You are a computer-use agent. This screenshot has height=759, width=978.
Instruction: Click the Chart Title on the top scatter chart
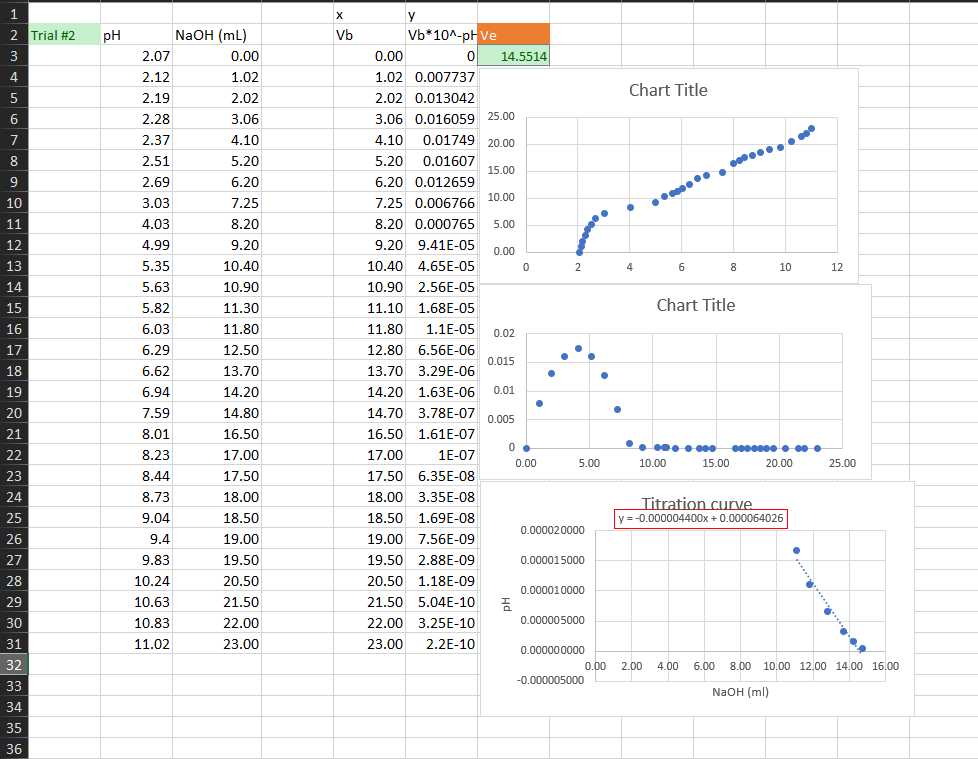point(668,90)
